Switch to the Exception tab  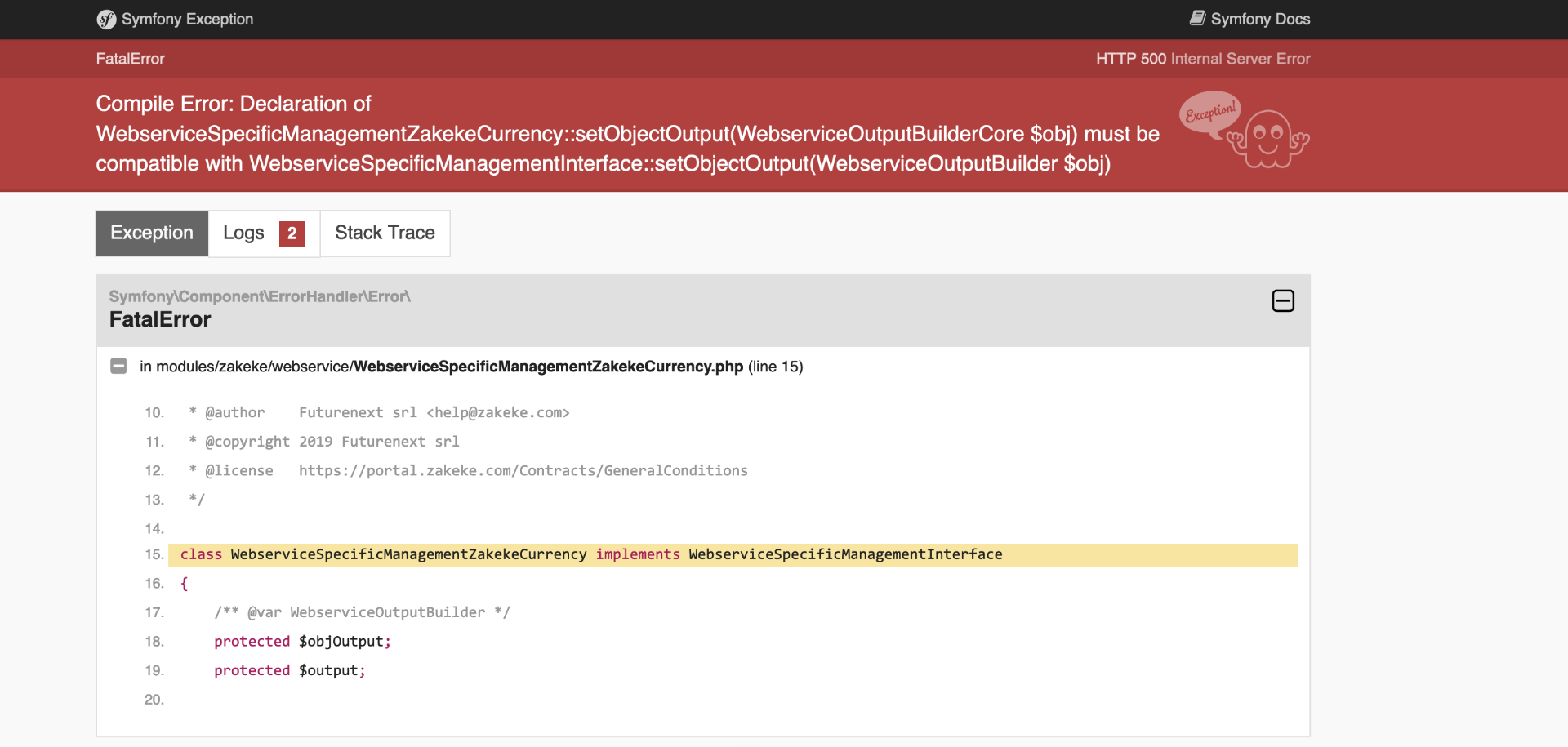152,233
